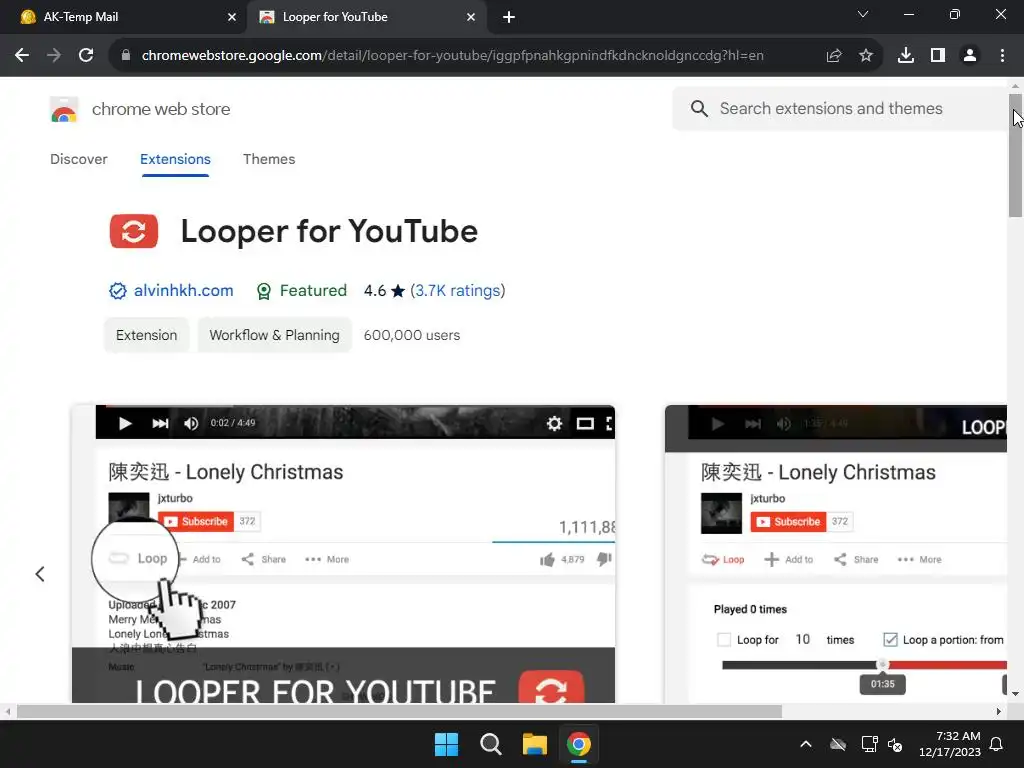The image size is (1024, 768).
Task: Open the Windows Start menu
Action: [447, 744]
